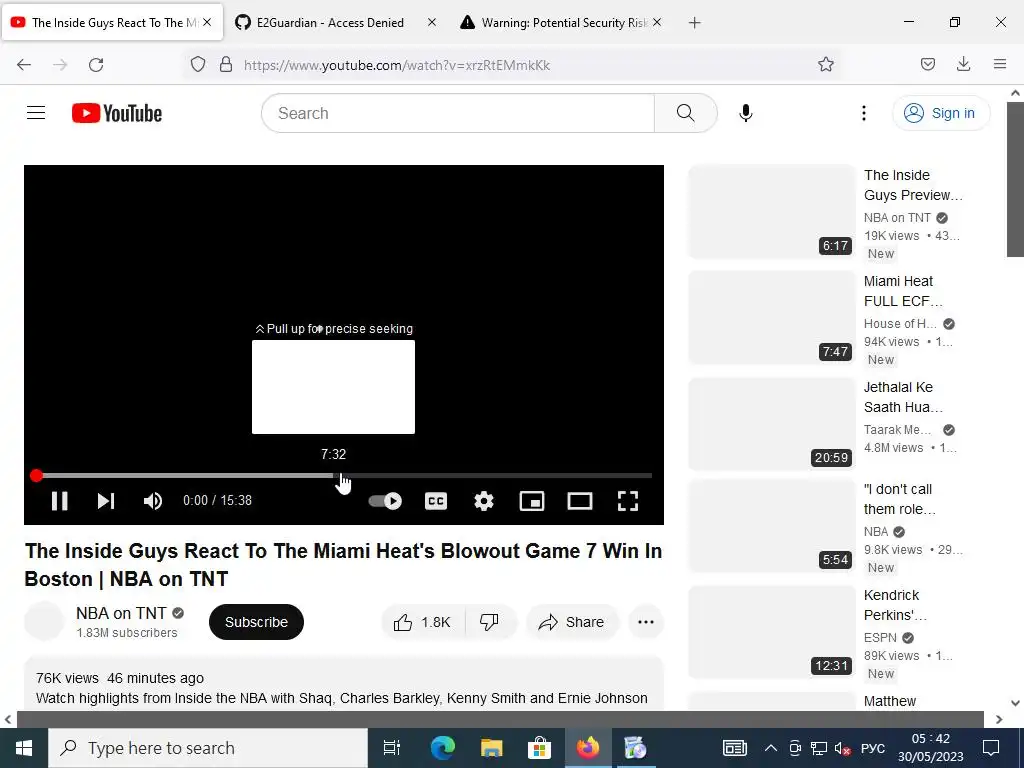Switch the РУС keyboard language

pyautogui.click(x=872, y=748)
